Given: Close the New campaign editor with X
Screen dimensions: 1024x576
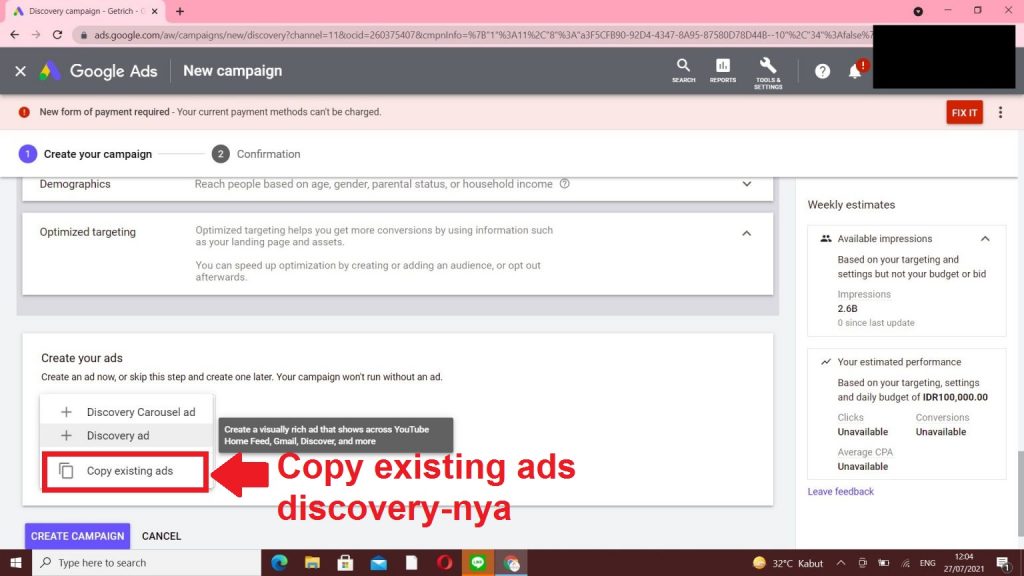Looking at the screenshot, I should tap(20, 71).
